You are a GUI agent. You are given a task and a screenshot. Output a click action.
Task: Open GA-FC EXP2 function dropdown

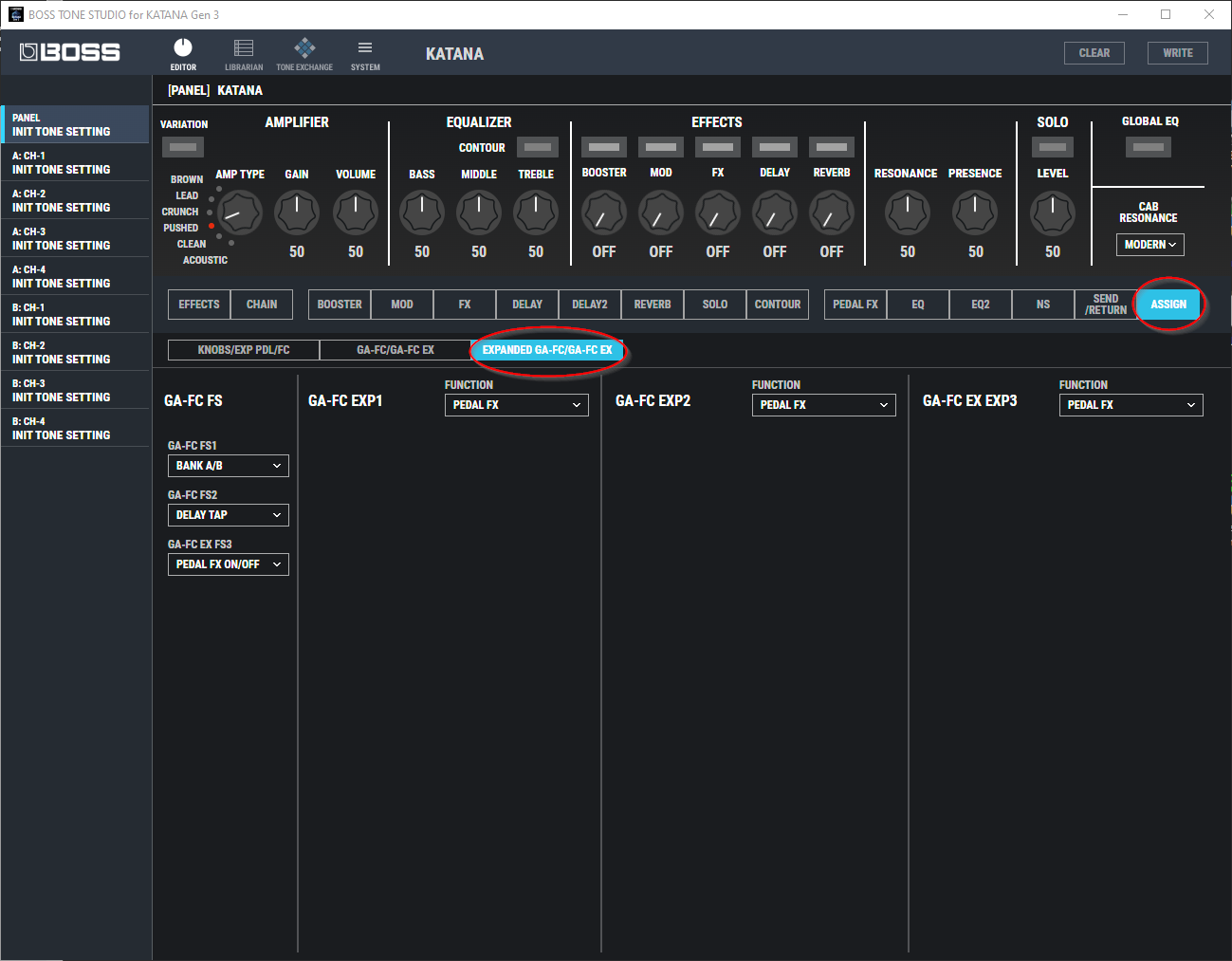(x=824, y=405)
